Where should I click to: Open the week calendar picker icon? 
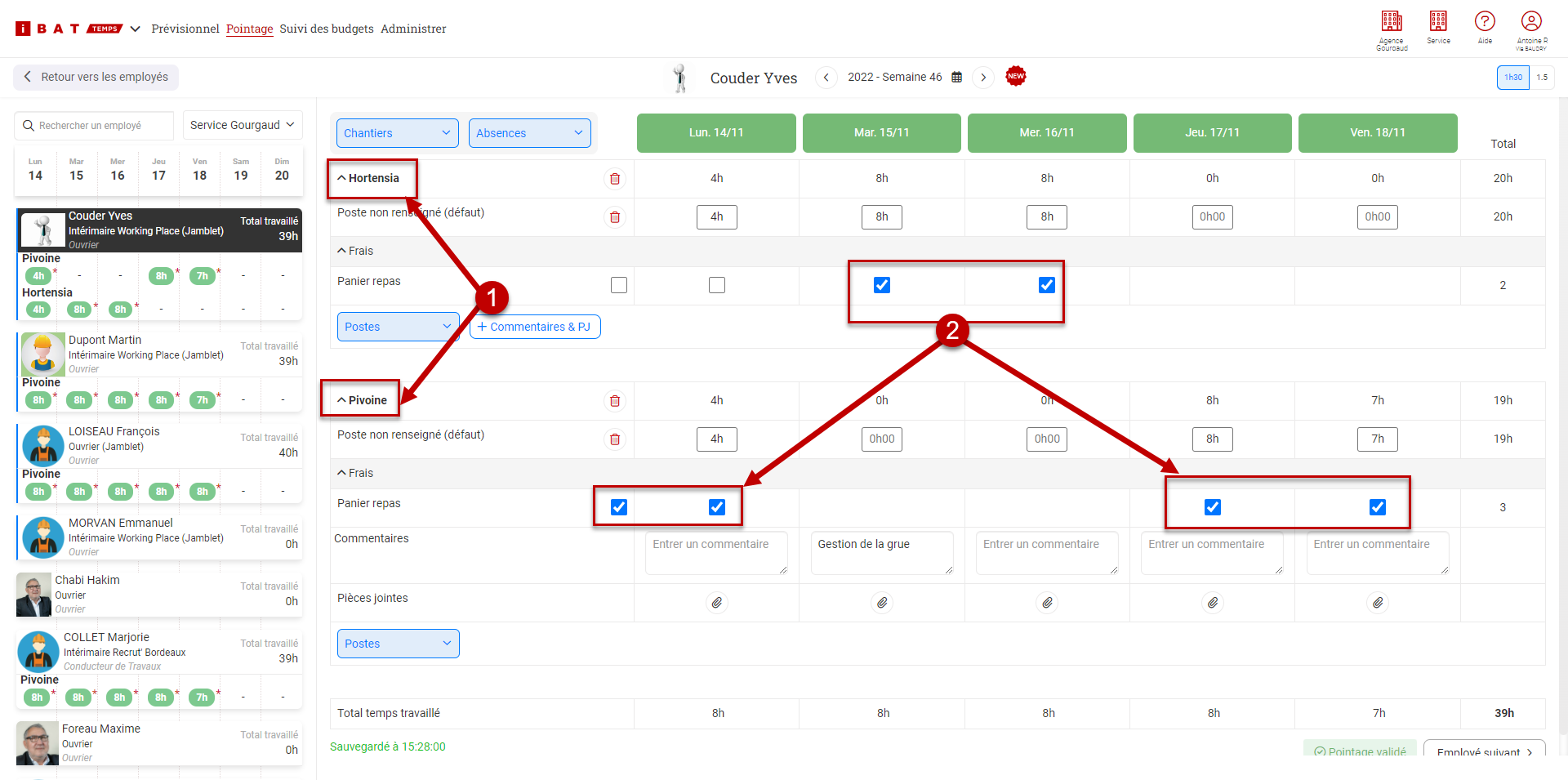coord(956,78)
